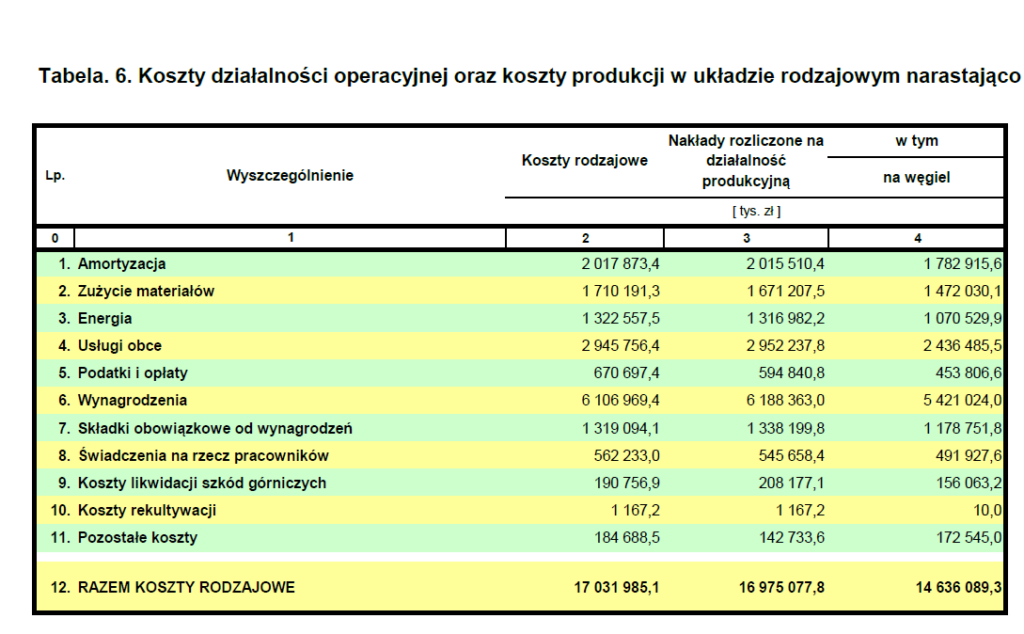Select the 'Wyszczególnienie' column header
The image size is (1024, 634).
[290, 176]
